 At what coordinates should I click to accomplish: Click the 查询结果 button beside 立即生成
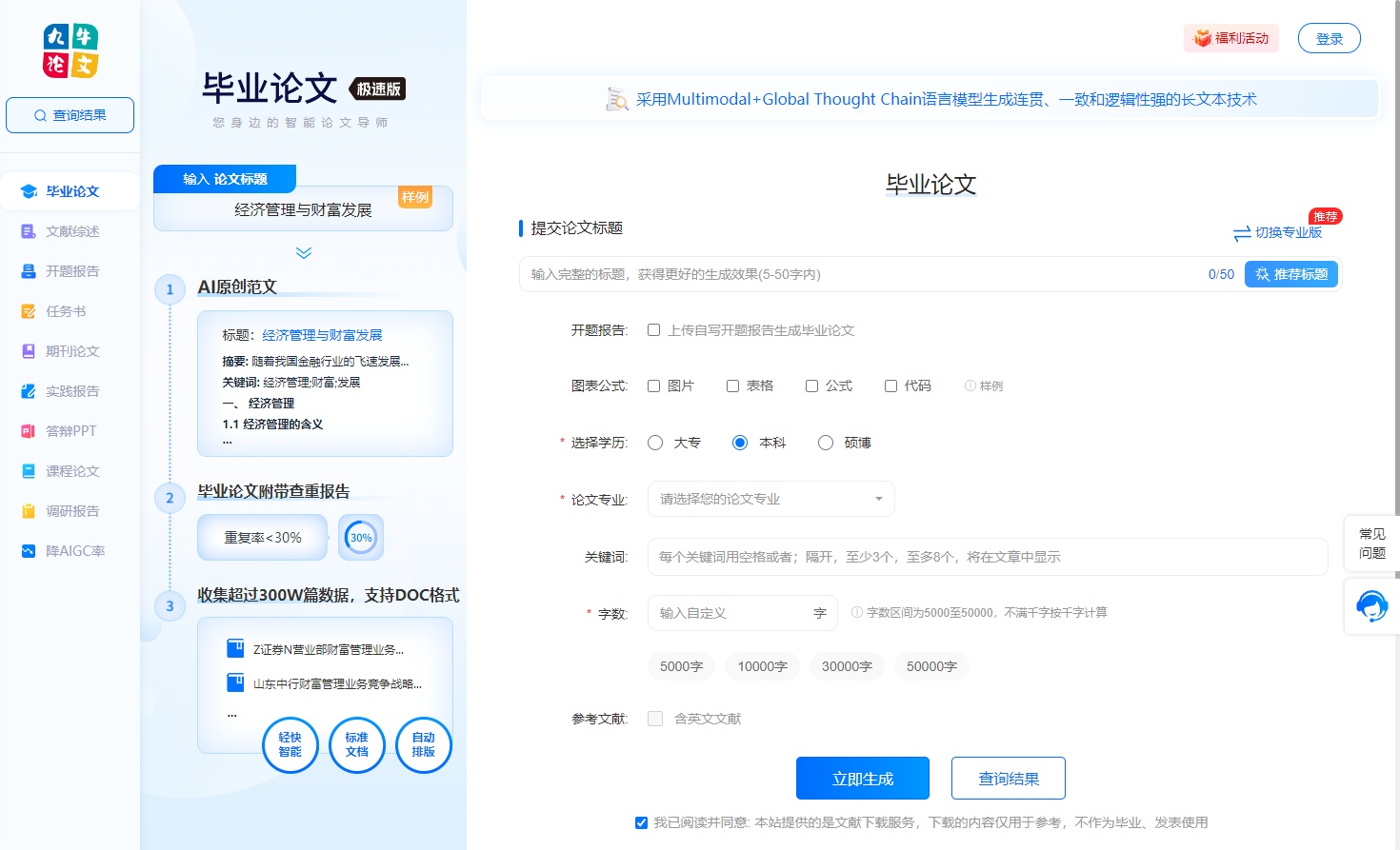point(1009,779)
